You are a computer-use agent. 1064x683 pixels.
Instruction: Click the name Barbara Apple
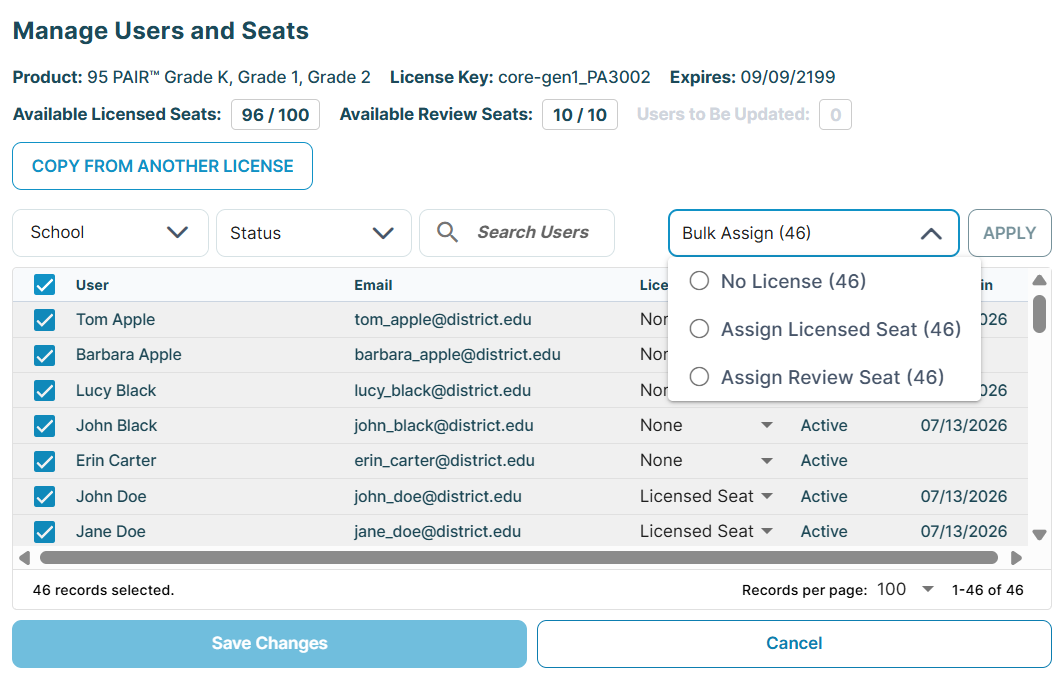click(129, 355)
